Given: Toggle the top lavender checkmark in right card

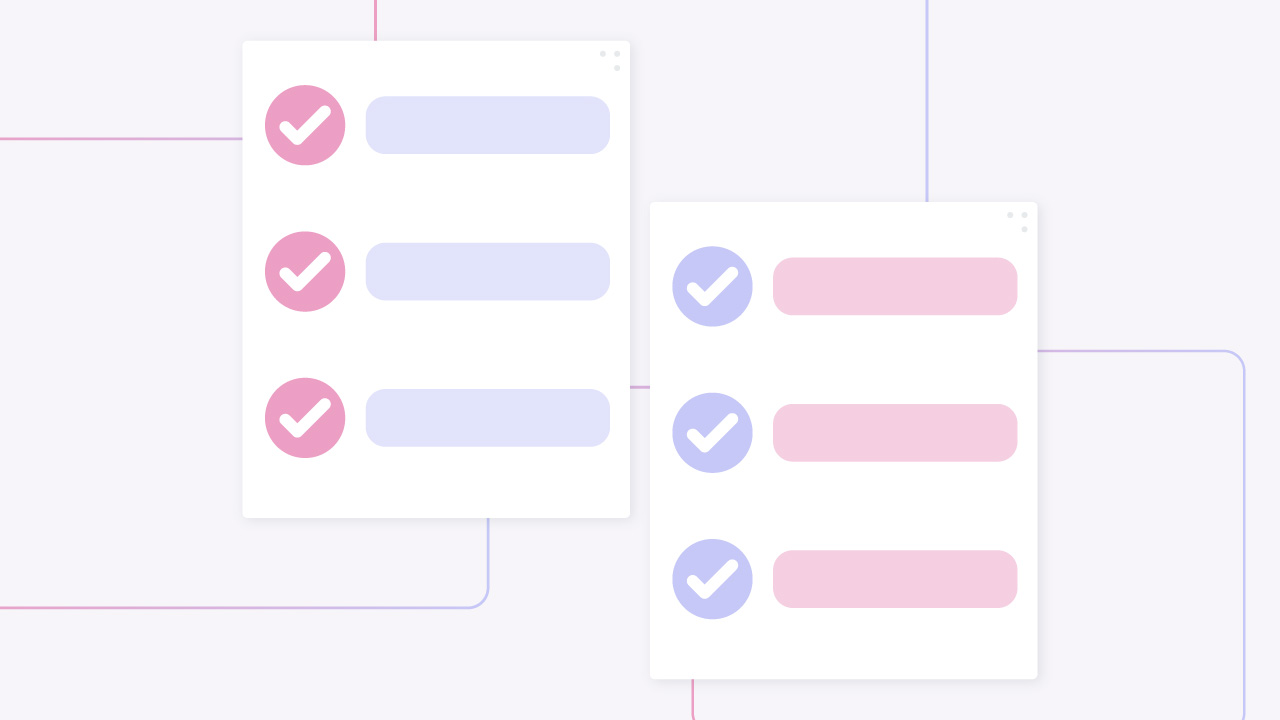Looking at the screenshot, I should coord(712,286).
